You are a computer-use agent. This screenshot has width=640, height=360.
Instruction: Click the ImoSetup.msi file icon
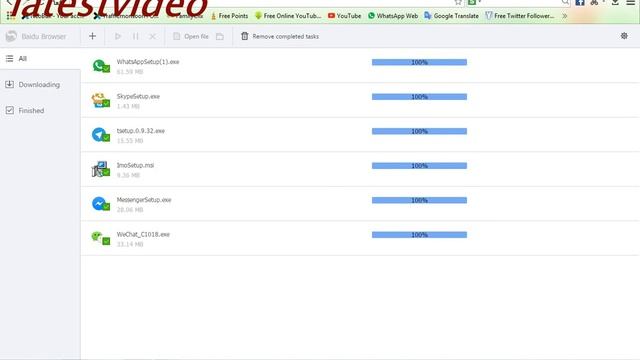coord(101,169)
